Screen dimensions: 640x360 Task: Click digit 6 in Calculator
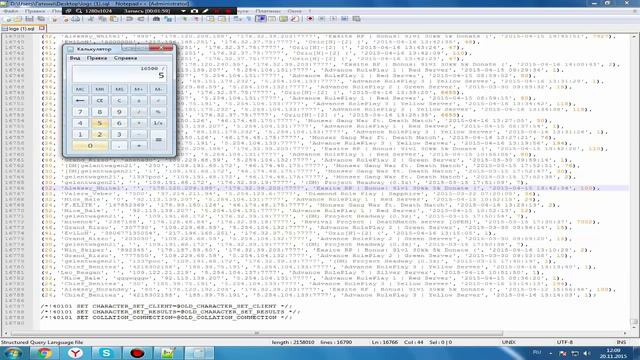[119, 123]
